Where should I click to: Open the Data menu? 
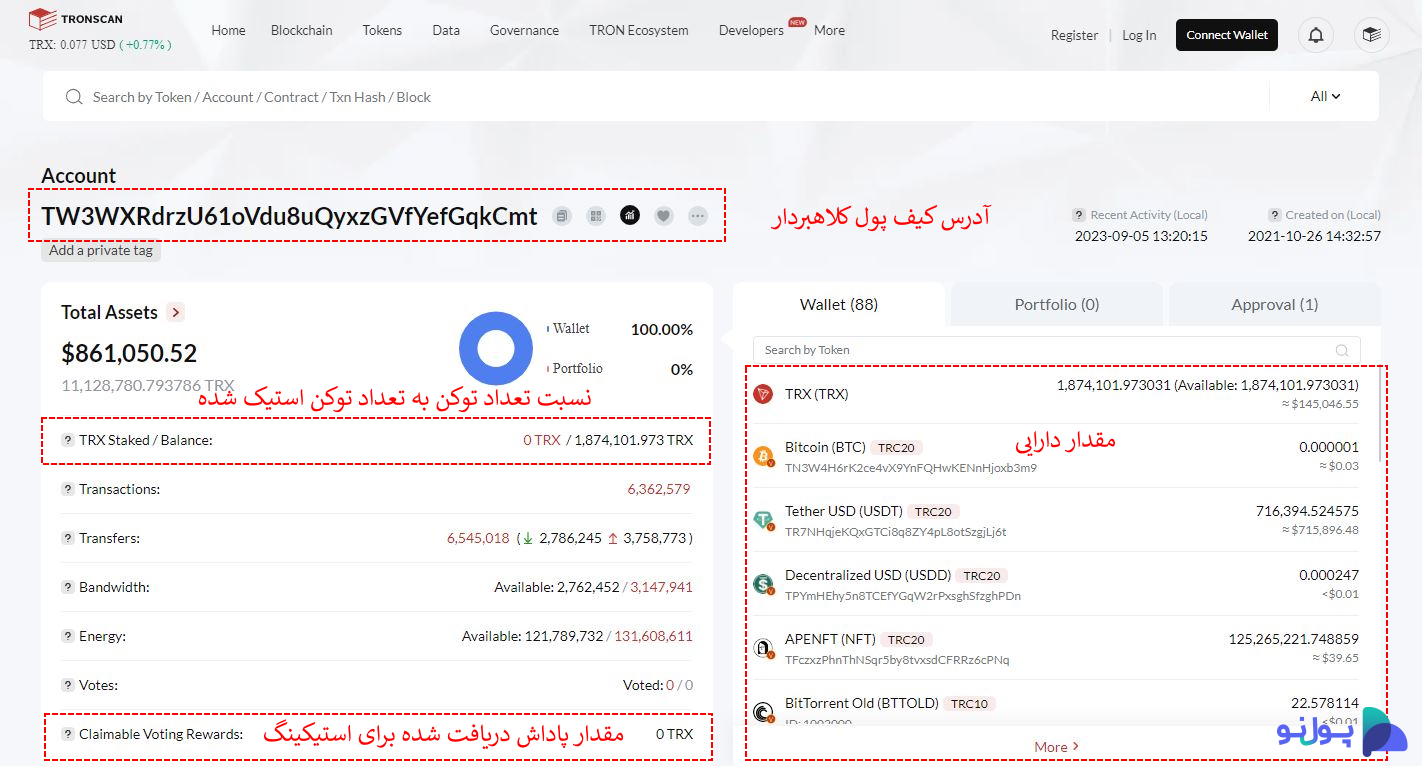tap(446, 30)
